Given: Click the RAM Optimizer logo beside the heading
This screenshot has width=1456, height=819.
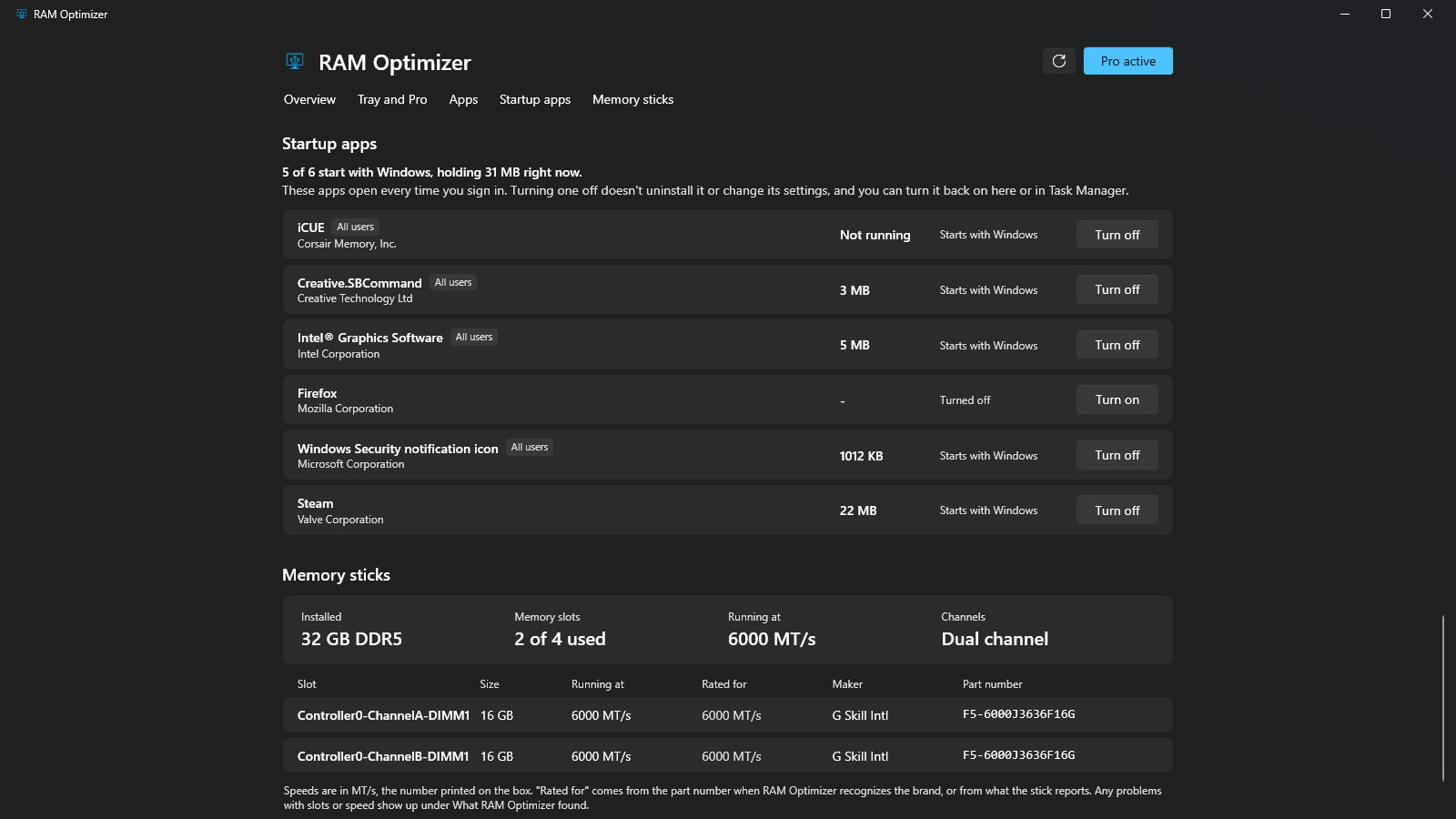Looking at the screenshot, I should pyautogui.click(x=294, y=61).
